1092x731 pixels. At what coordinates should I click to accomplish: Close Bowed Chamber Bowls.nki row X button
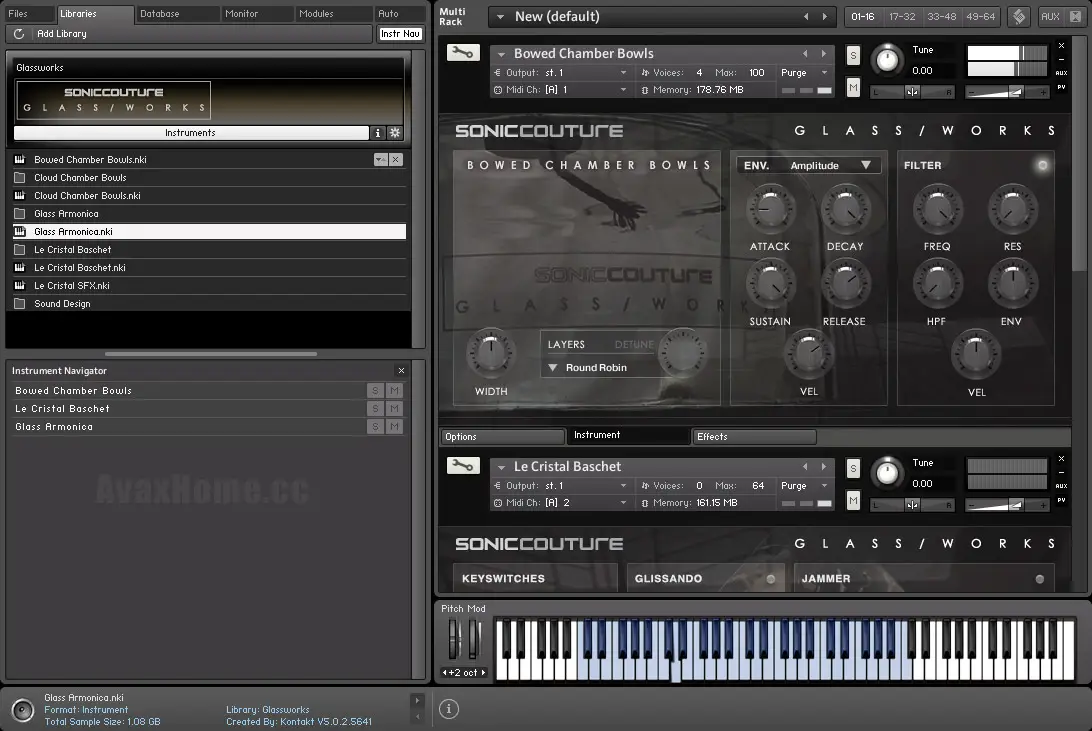click(396, 159)
